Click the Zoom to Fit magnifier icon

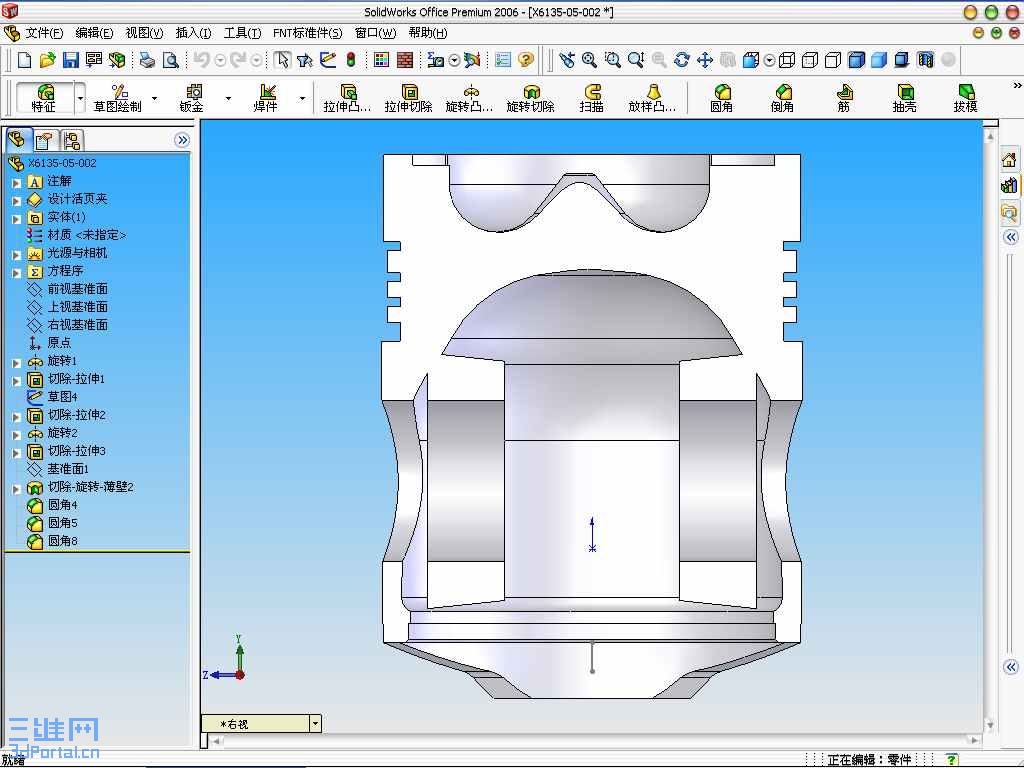pos(589,60)
